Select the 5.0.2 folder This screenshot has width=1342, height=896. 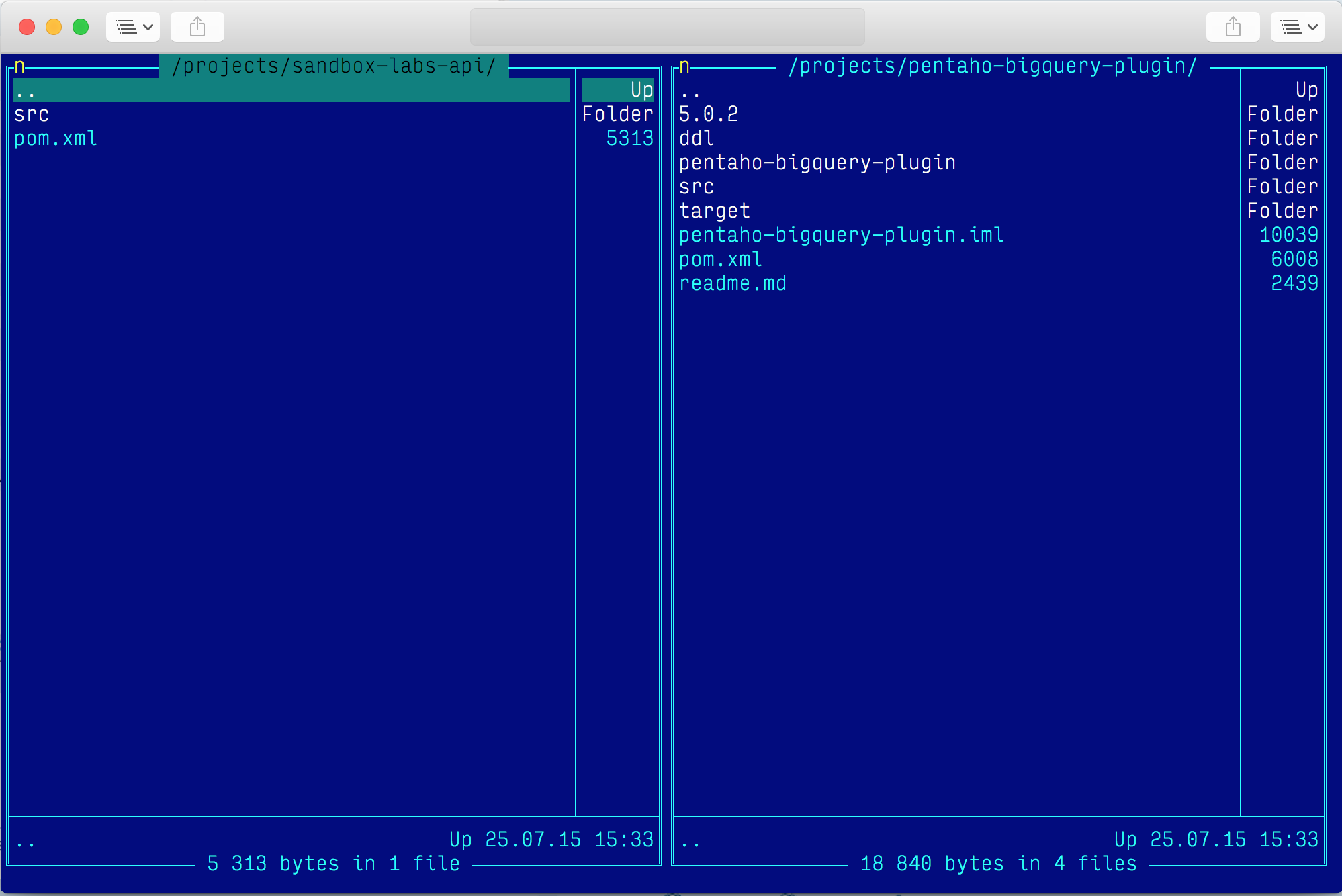pos(709,114)
